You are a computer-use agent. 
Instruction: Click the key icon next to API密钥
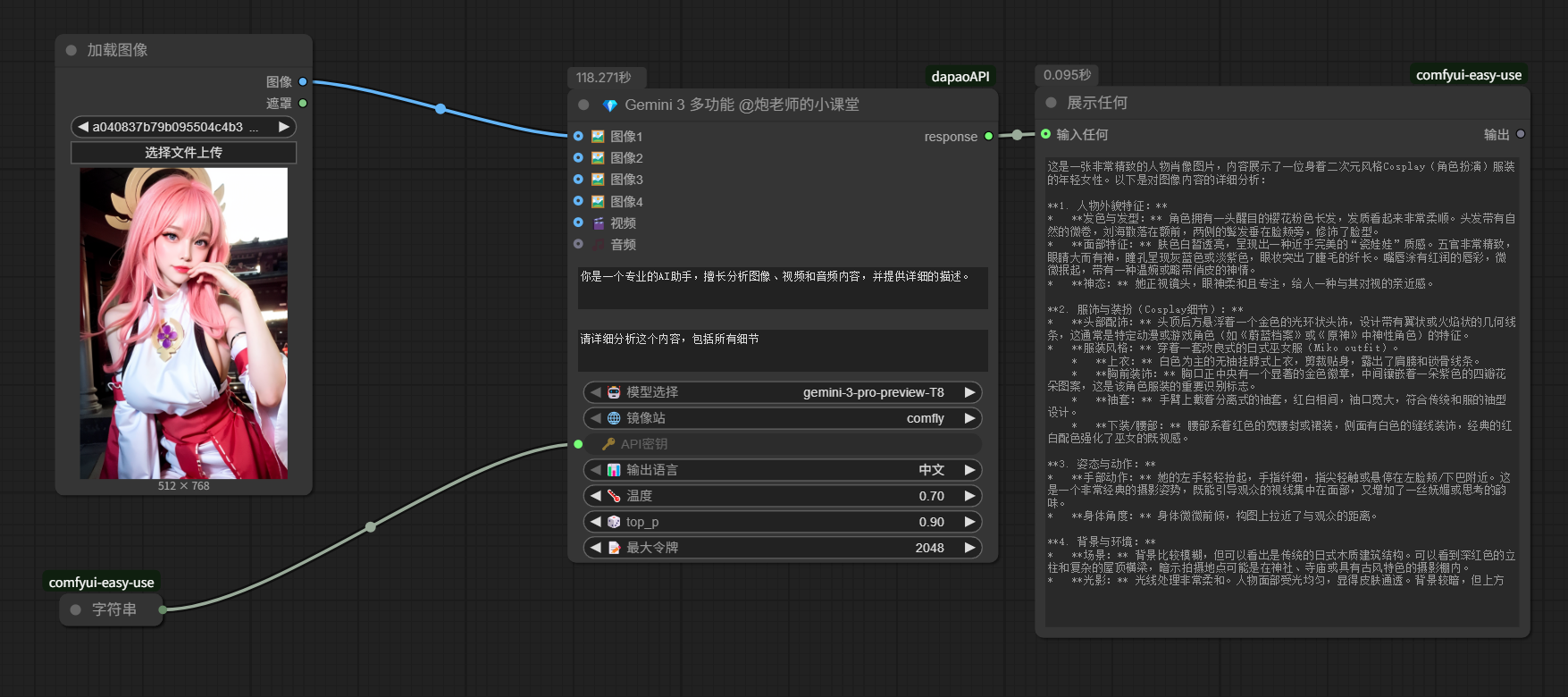click(x=608, y=444)
